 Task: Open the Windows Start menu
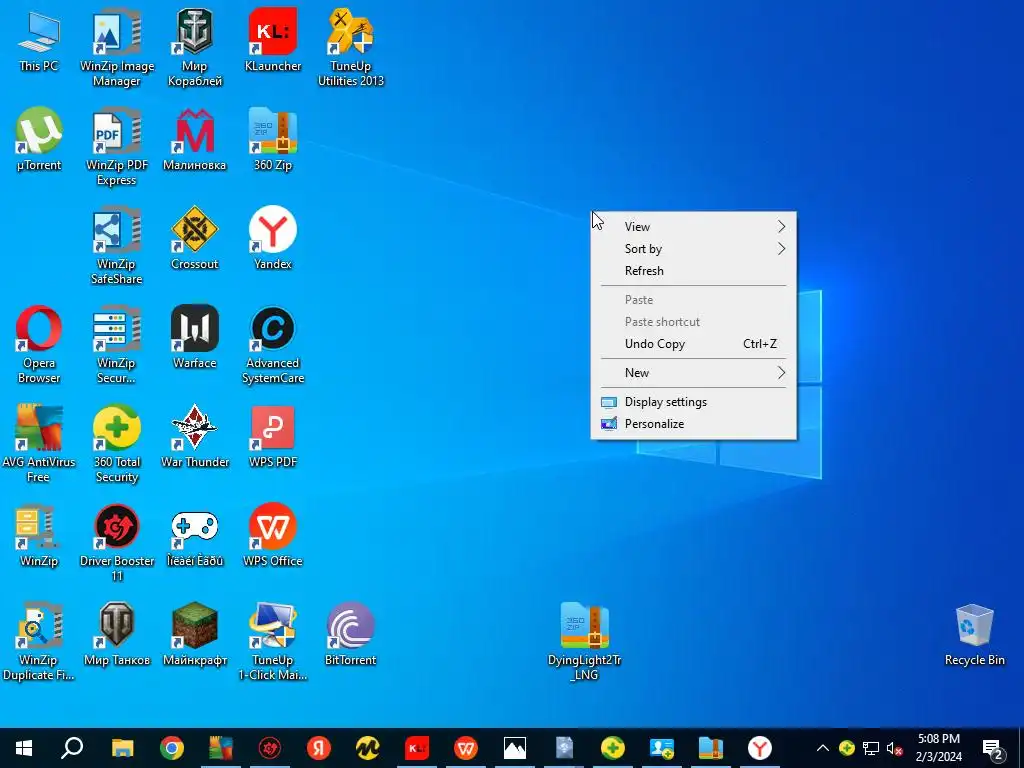coord(24,748)
